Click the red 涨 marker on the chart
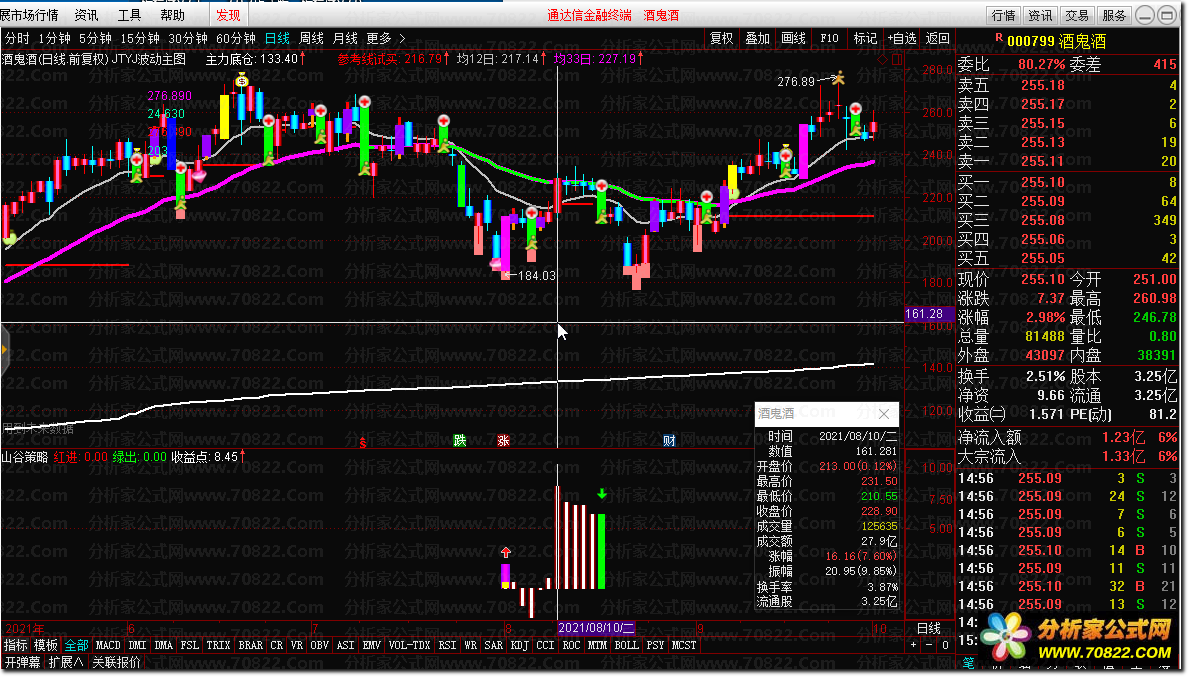 503,440
